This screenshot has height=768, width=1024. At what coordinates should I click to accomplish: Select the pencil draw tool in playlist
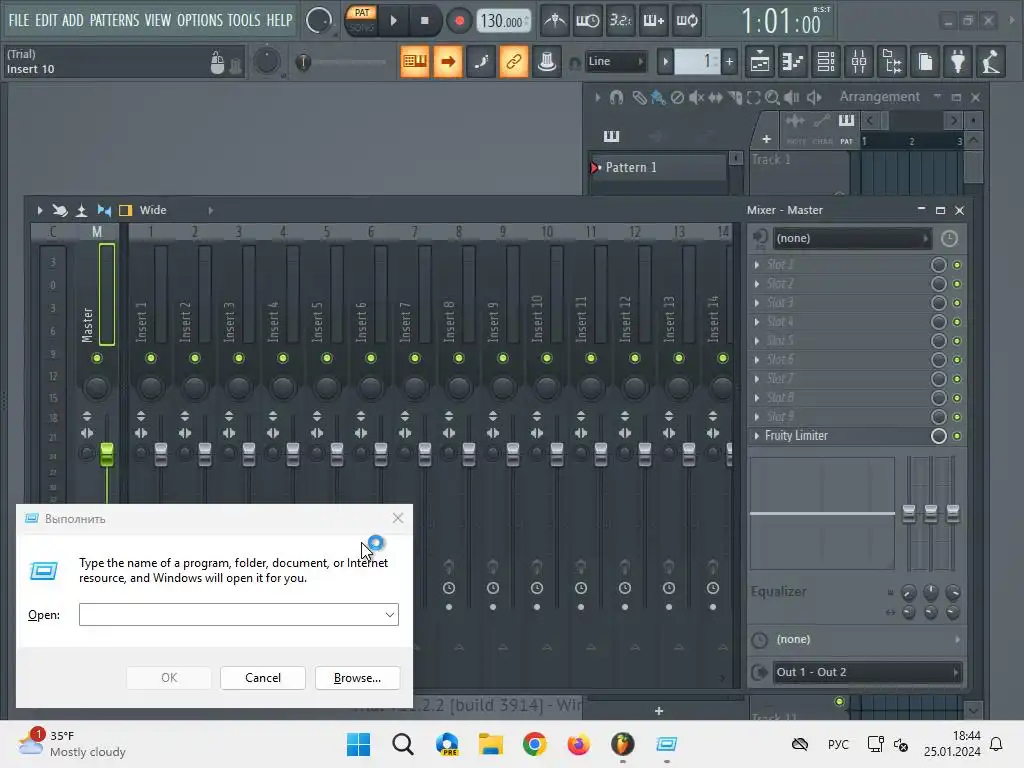click(639, 98)
